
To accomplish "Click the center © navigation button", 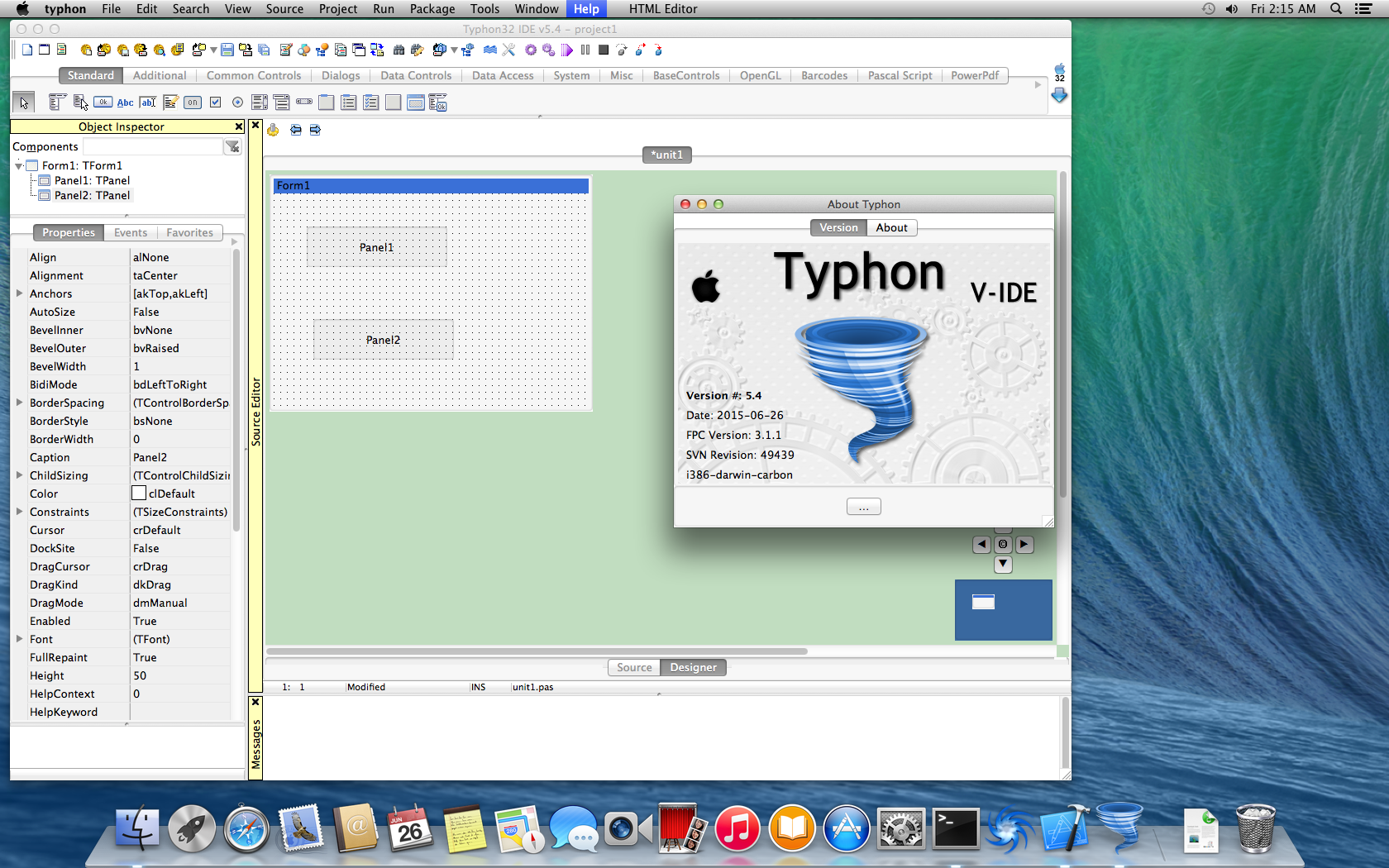I will (1003, 545).
